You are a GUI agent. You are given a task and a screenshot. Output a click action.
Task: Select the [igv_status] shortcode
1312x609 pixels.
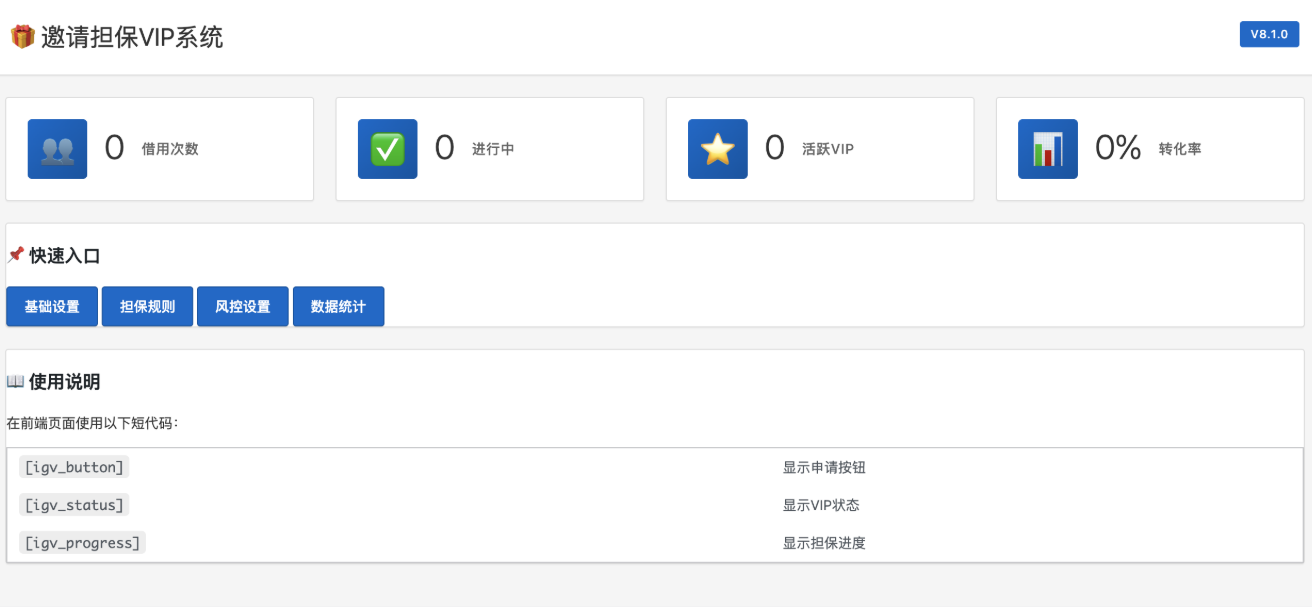[74, 505]
